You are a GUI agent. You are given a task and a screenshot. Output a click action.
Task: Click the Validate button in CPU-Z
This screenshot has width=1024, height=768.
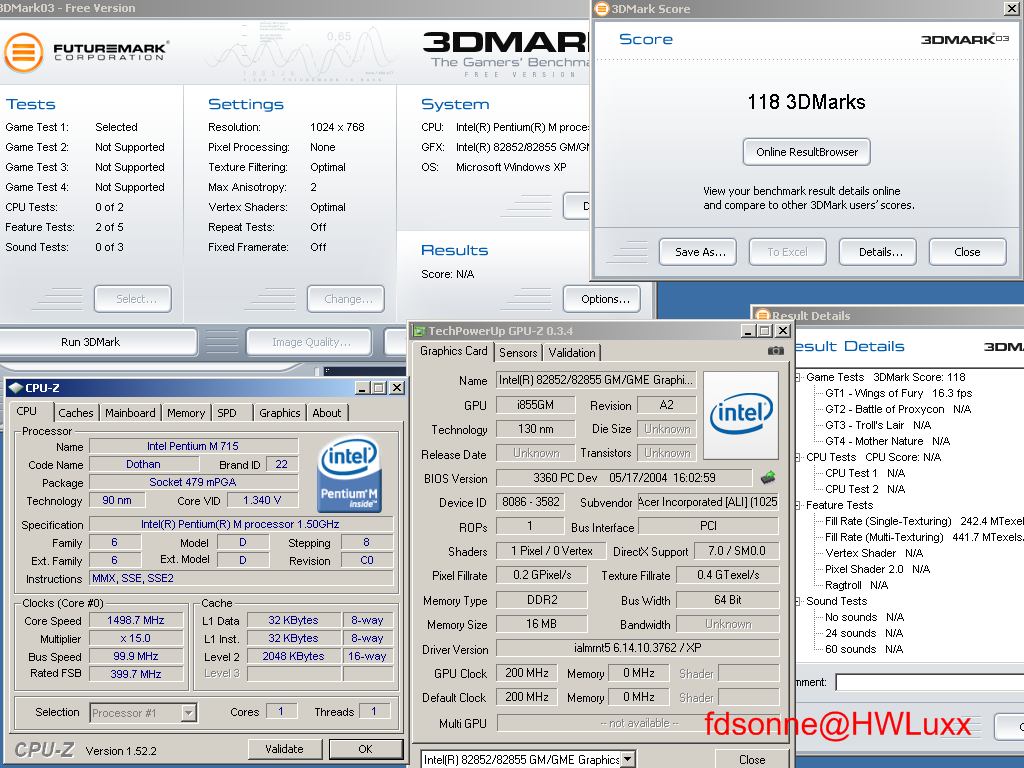tap(285, 749)
